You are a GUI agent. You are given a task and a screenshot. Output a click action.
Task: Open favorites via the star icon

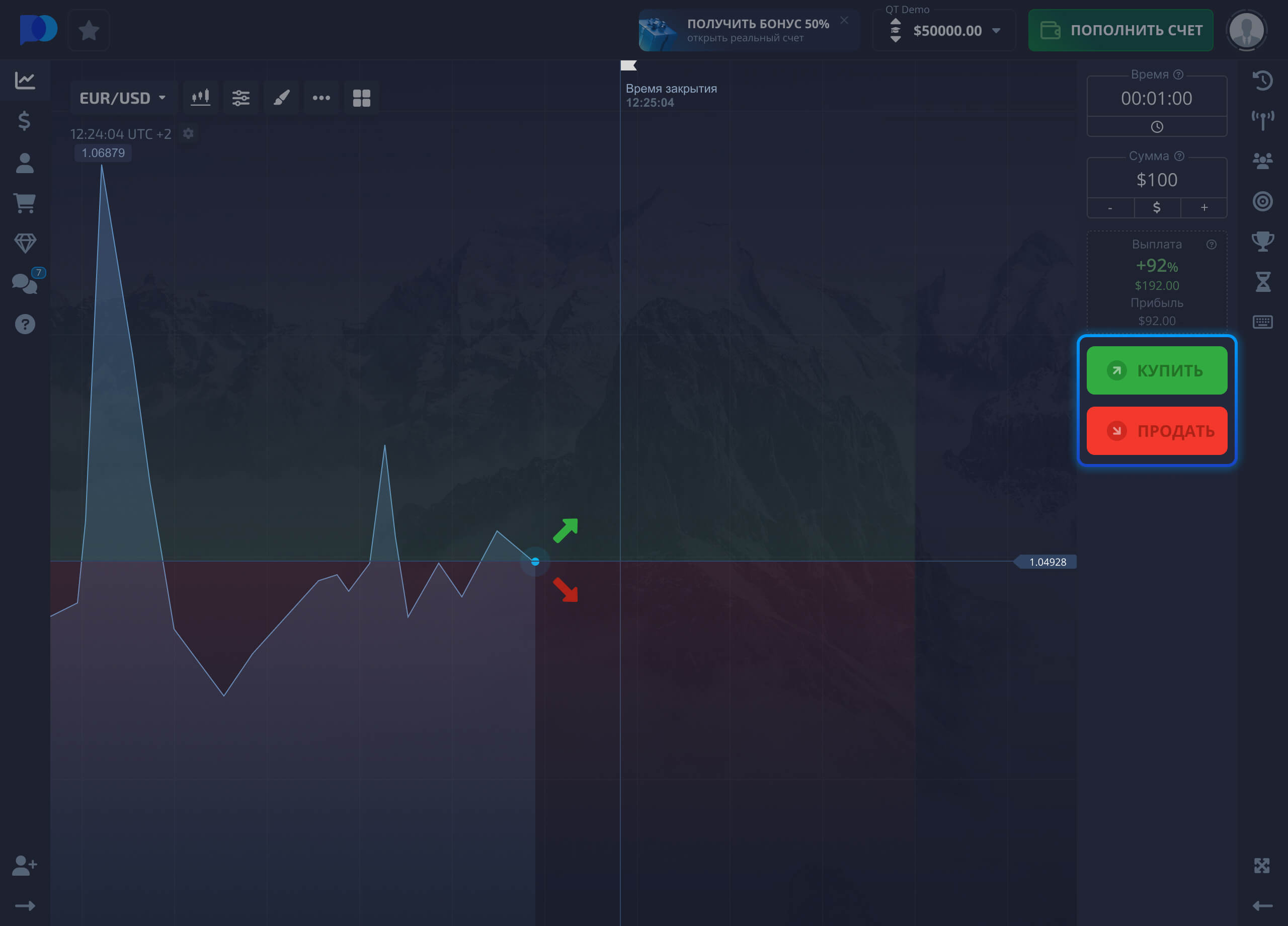click(89, 30)
